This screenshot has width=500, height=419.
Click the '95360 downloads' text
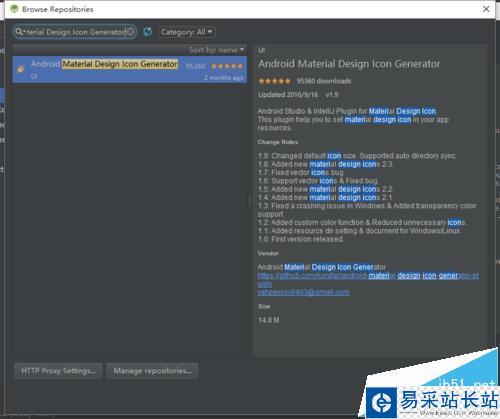[x=324, y=81]
